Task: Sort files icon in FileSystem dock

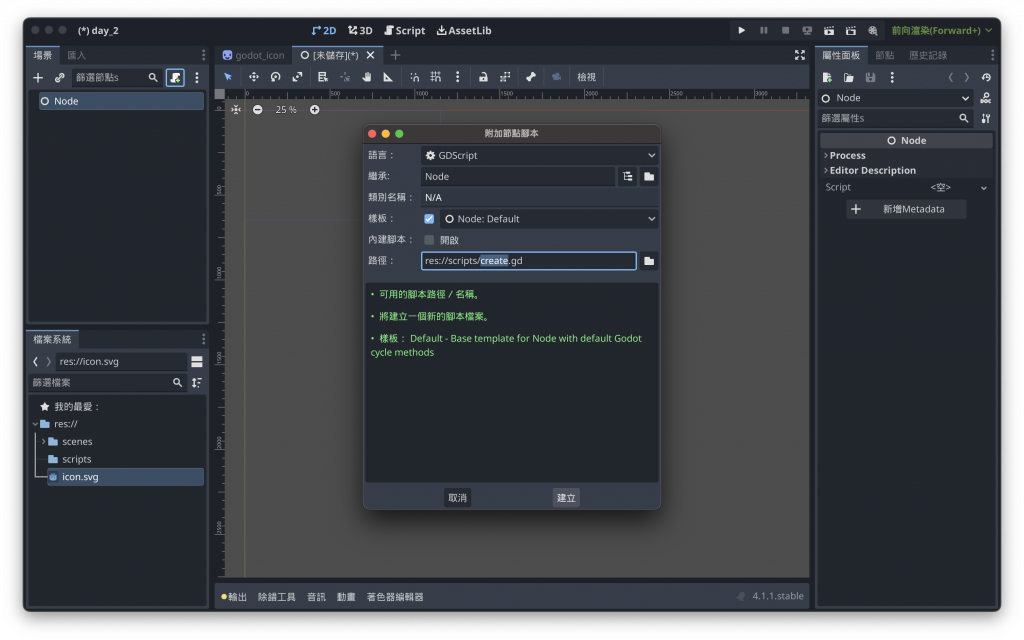Action: [x=197, y=383]
